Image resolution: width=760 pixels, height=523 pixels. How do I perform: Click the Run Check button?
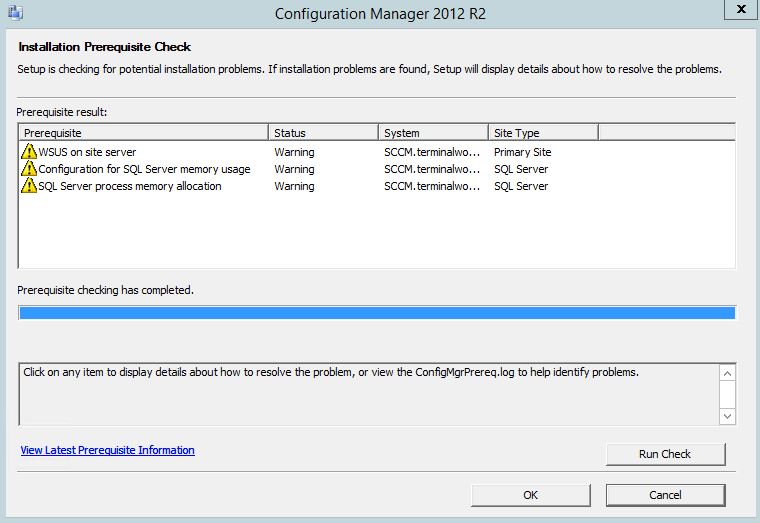[665, 454]
